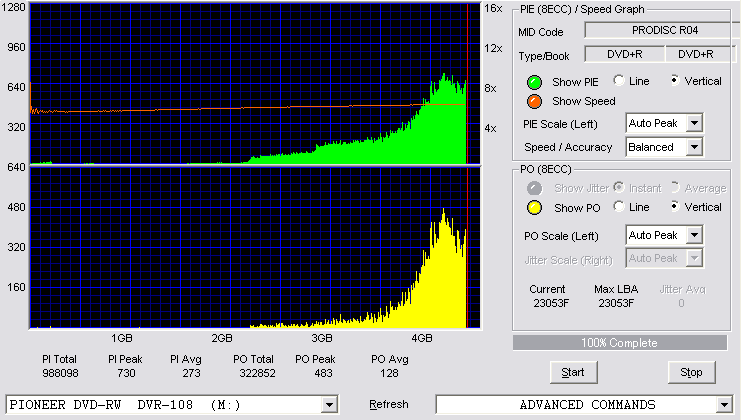Click the red position marker in PIE graph
The width and height of the screenshot is (742, 420).
tap(468, 84)
